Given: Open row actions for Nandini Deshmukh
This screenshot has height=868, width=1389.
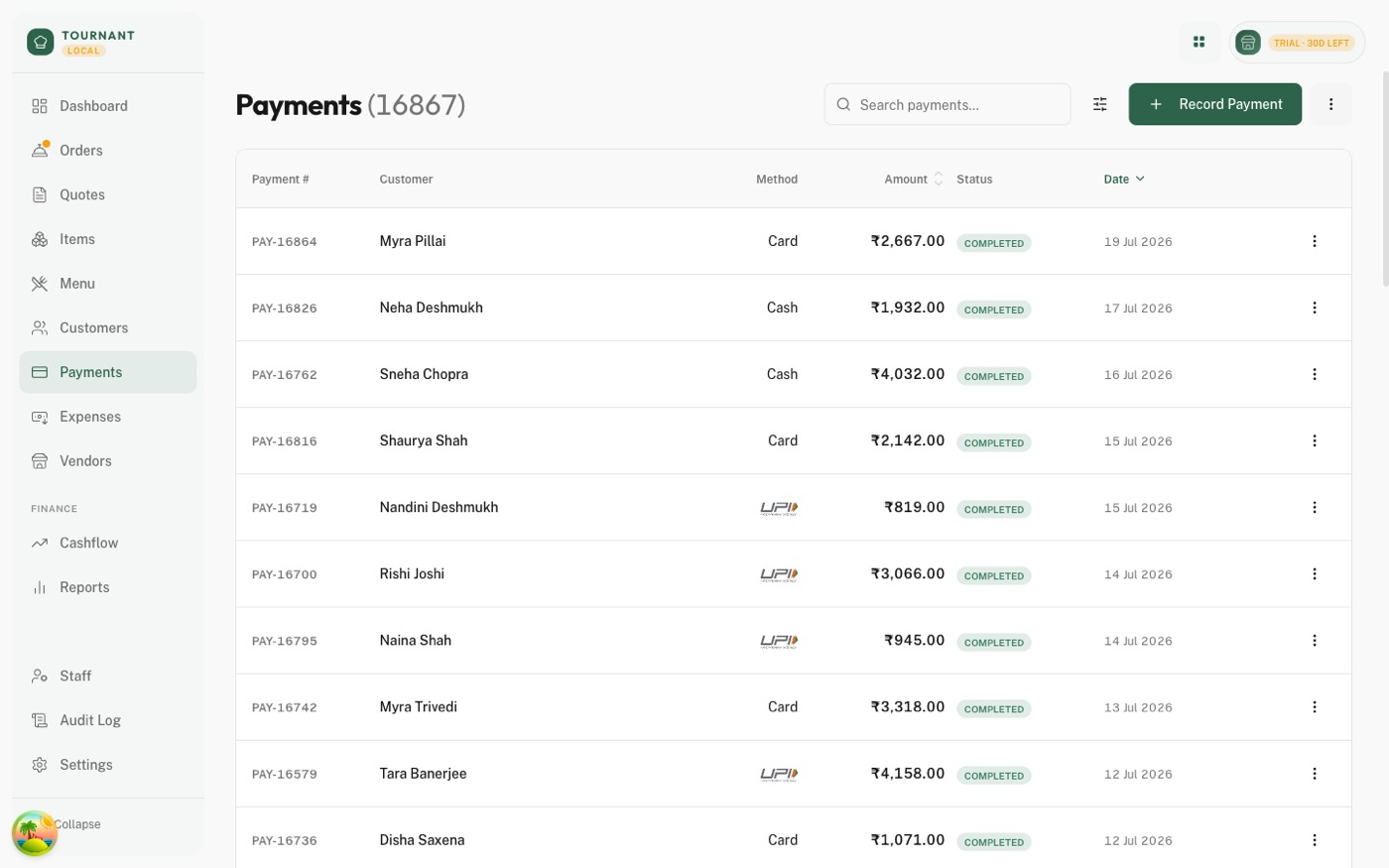Looking at the screenshot, I should coord(1315,507).
